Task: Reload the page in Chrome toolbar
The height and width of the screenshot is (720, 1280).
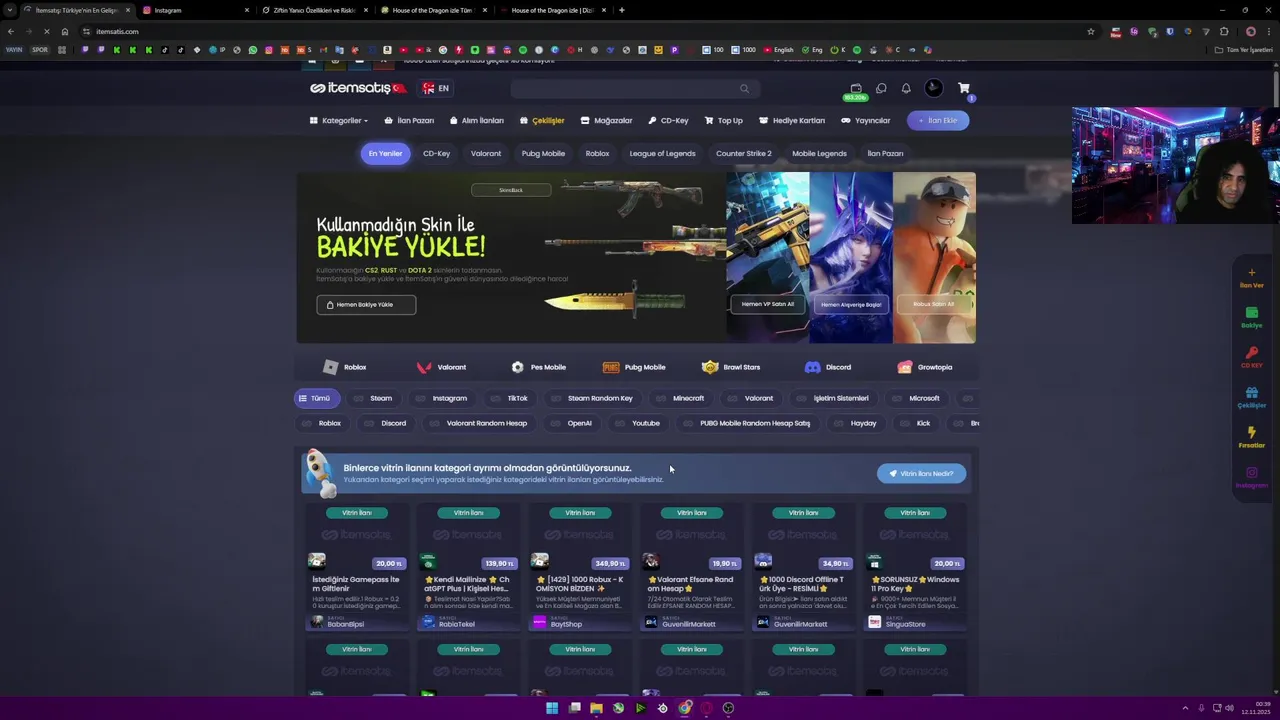Action: (x=46, y=31)
